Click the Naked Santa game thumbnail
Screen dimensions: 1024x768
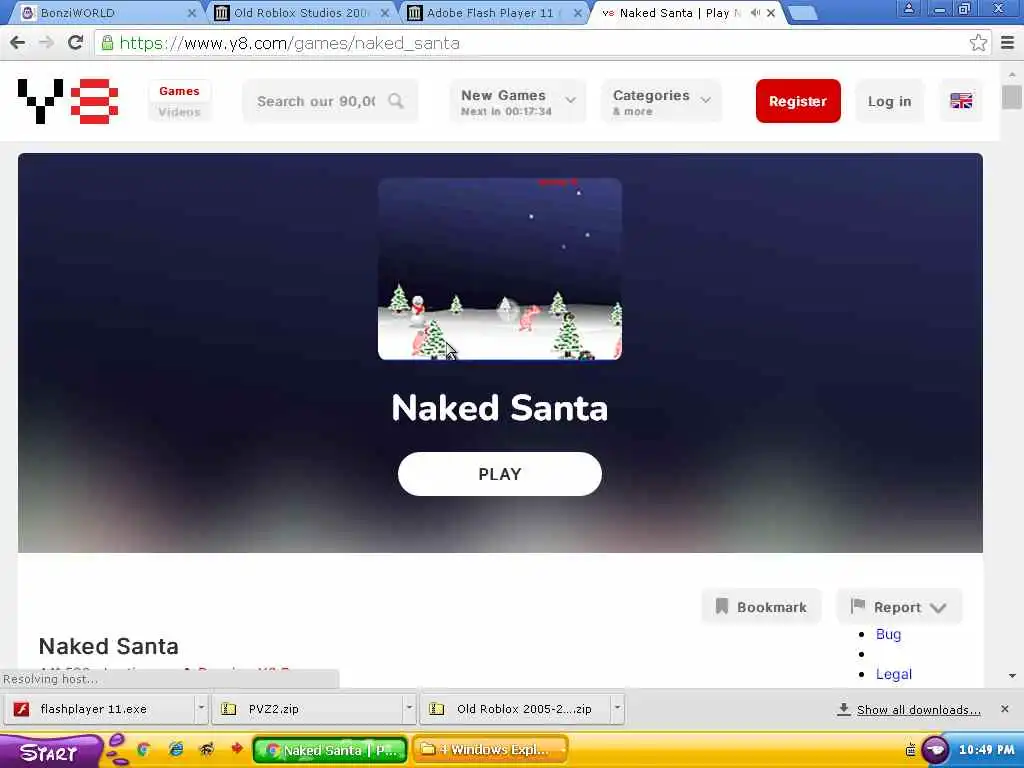coord(500,268)
